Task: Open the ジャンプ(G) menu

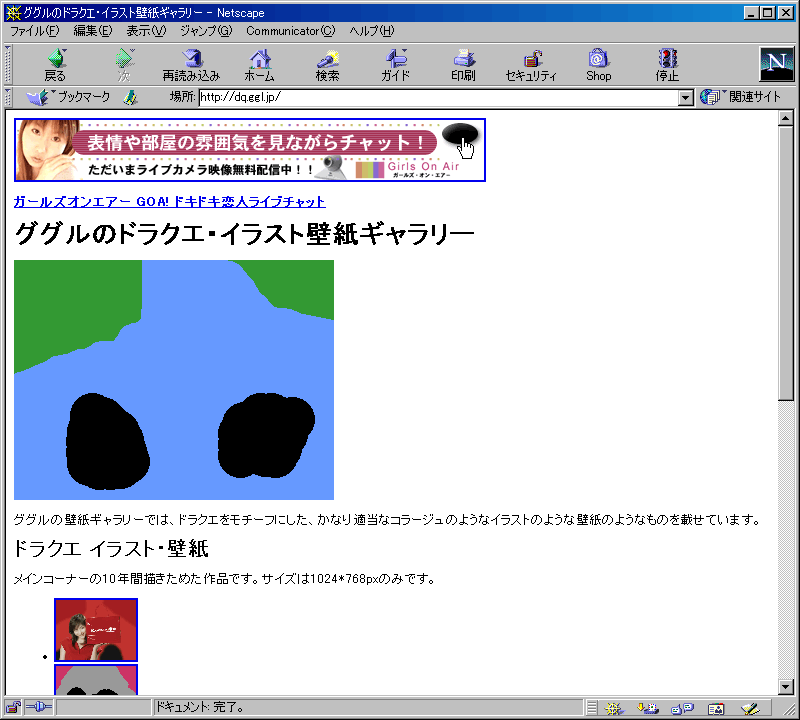Action: point(206,31)
